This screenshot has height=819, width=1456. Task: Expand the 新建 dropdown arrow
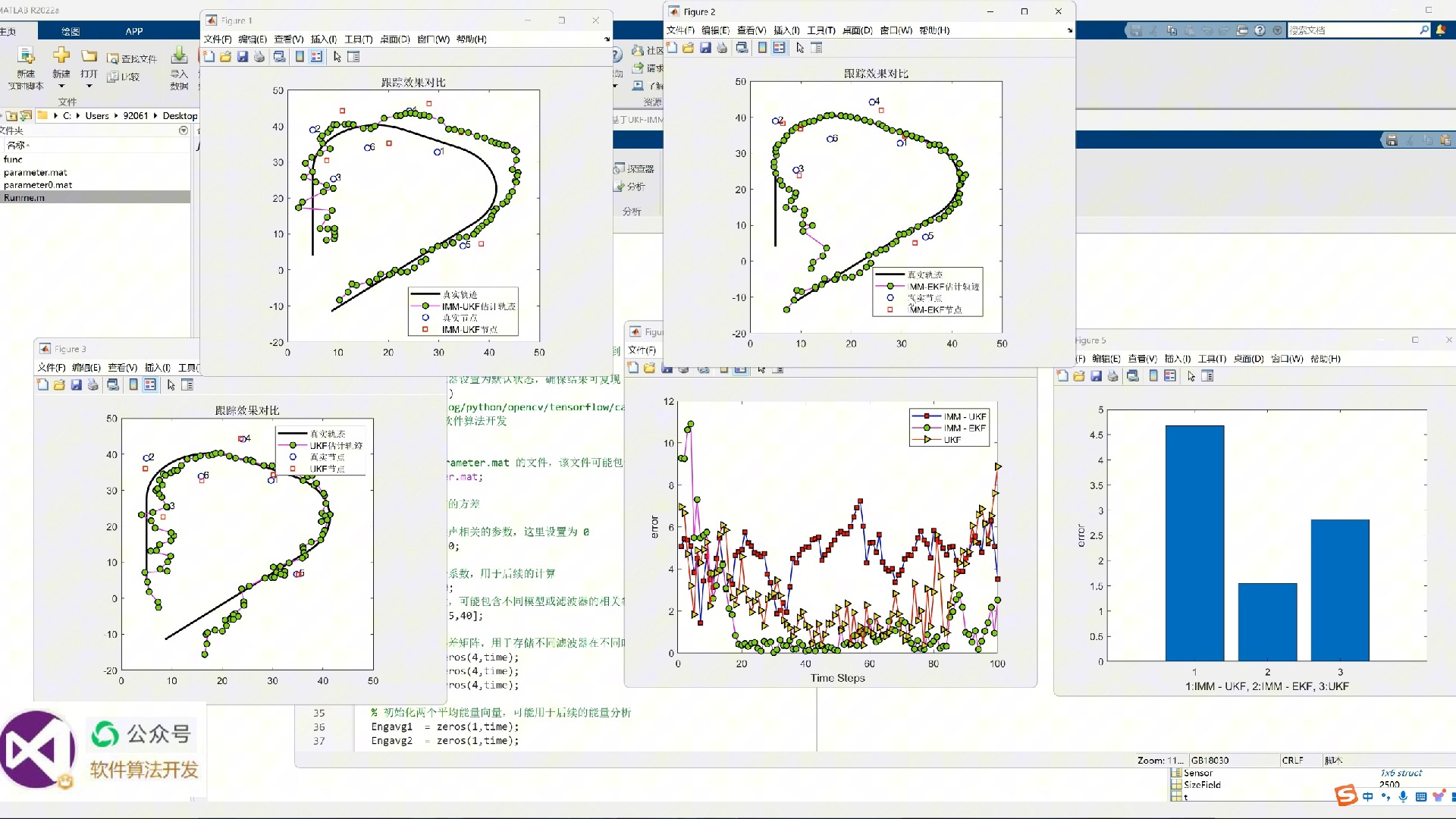coord(61,86)
